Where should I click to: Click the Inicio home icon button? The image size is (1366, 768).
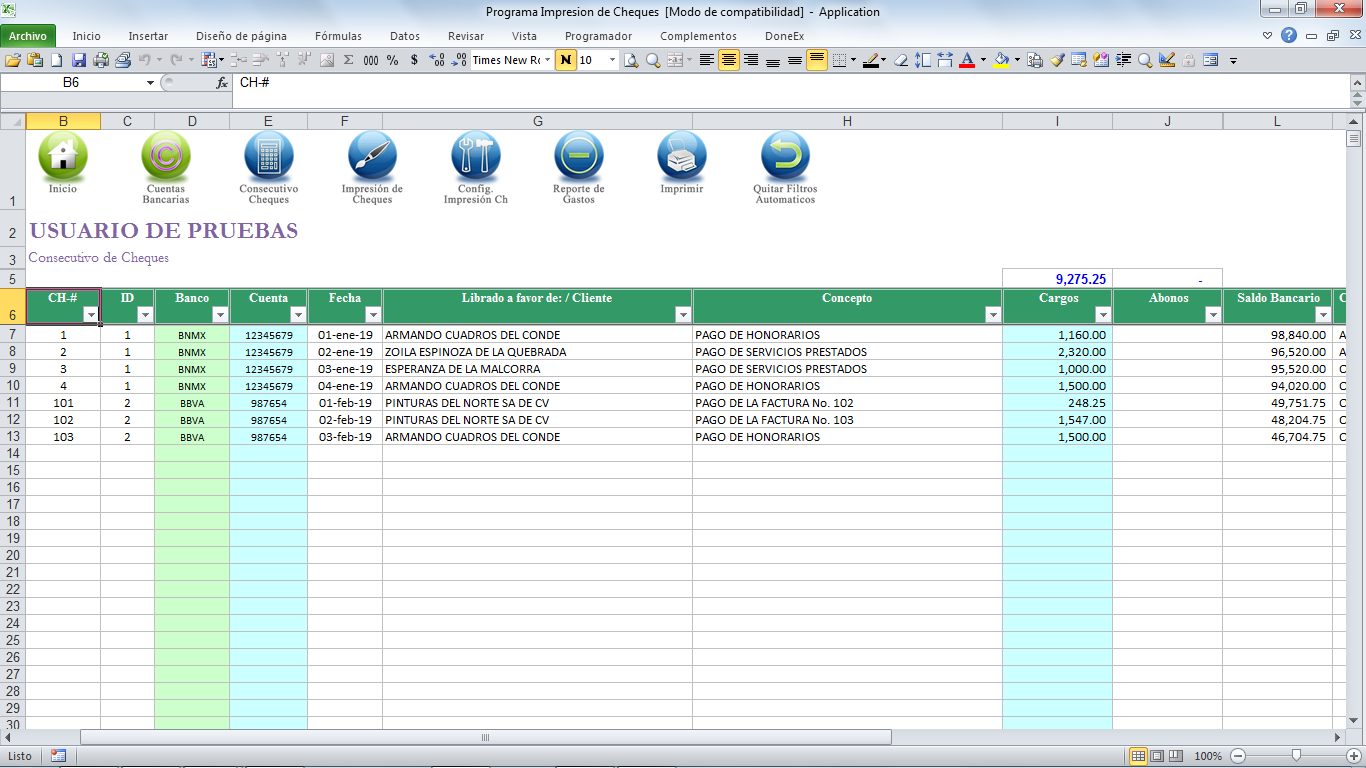62,156
